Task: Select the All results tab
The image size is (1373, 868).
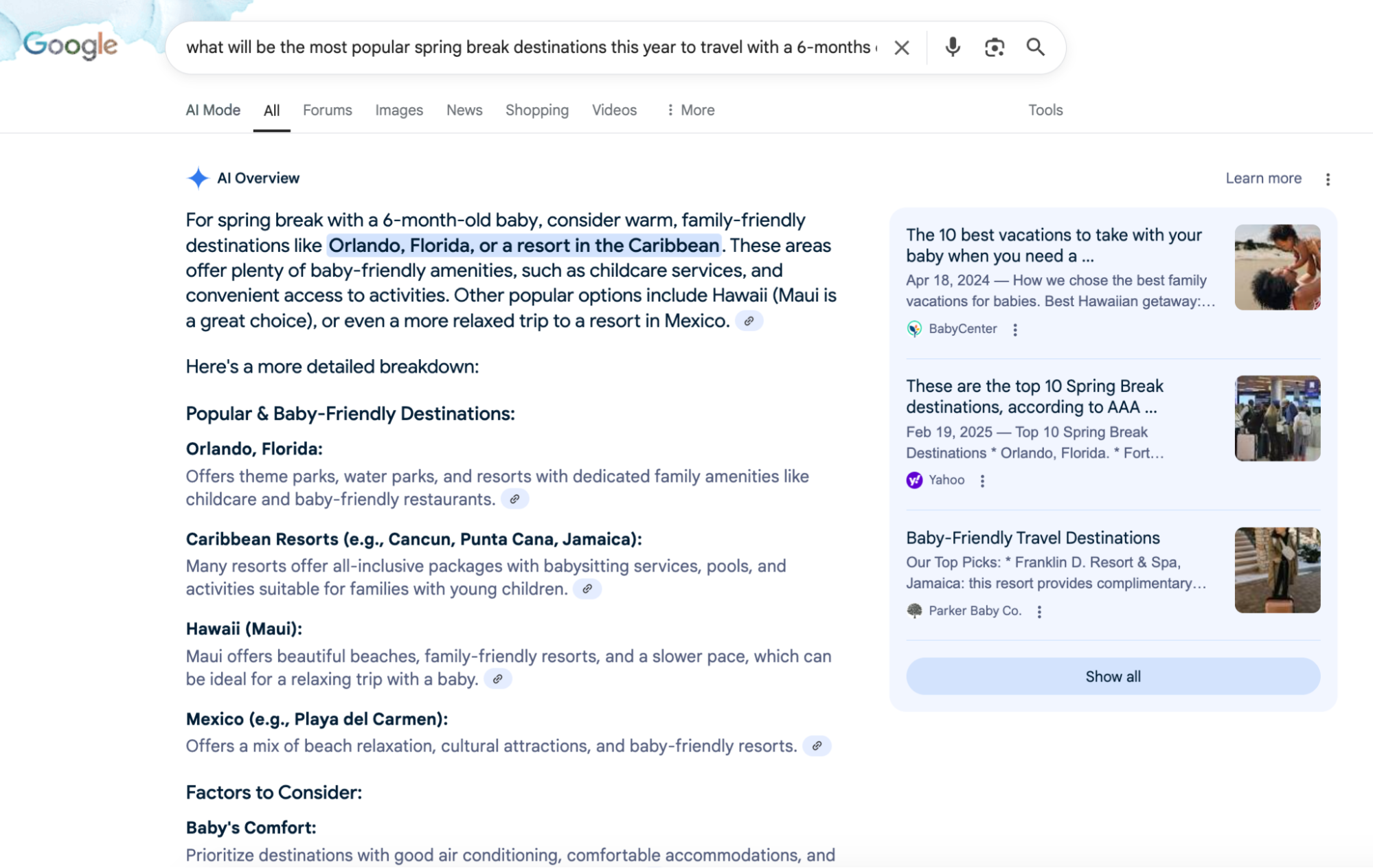Action: pyautogui.click(x=272, y=111)
